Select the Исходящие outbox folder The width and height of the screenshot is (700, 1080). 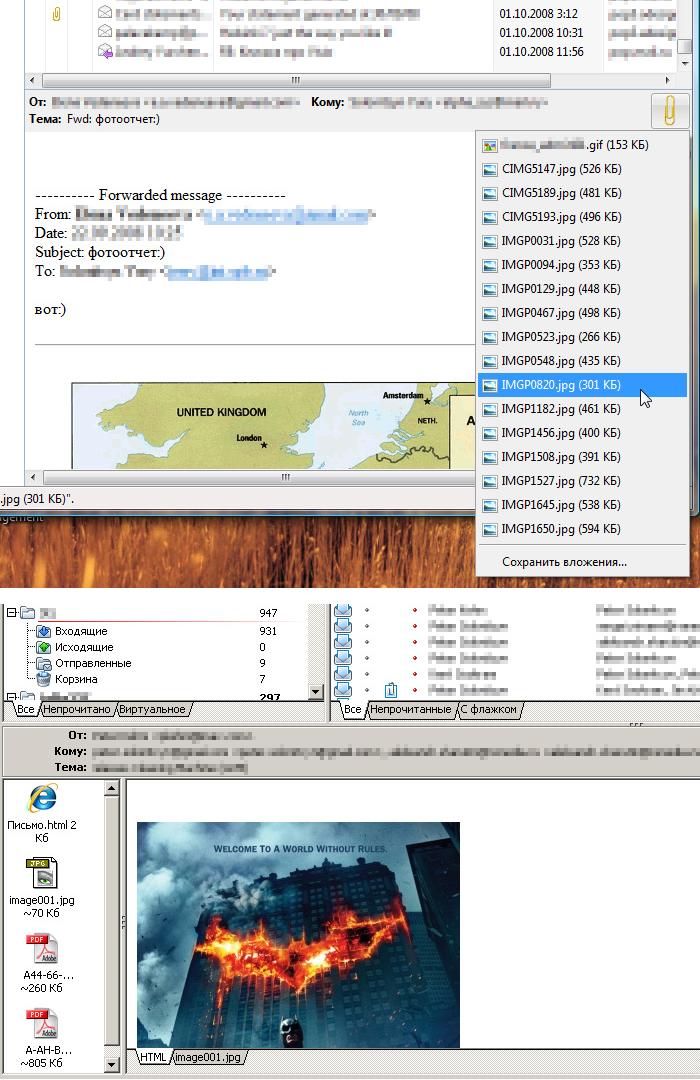coord(82,647)
